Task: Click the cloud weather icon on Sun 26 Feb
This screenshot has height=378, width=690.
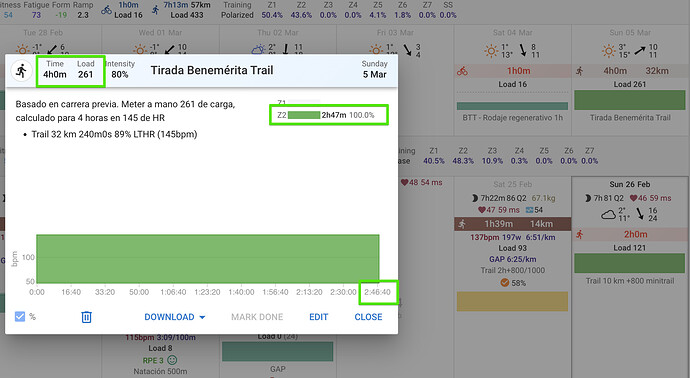Action: pyautogui.click(x=608, y=215)
